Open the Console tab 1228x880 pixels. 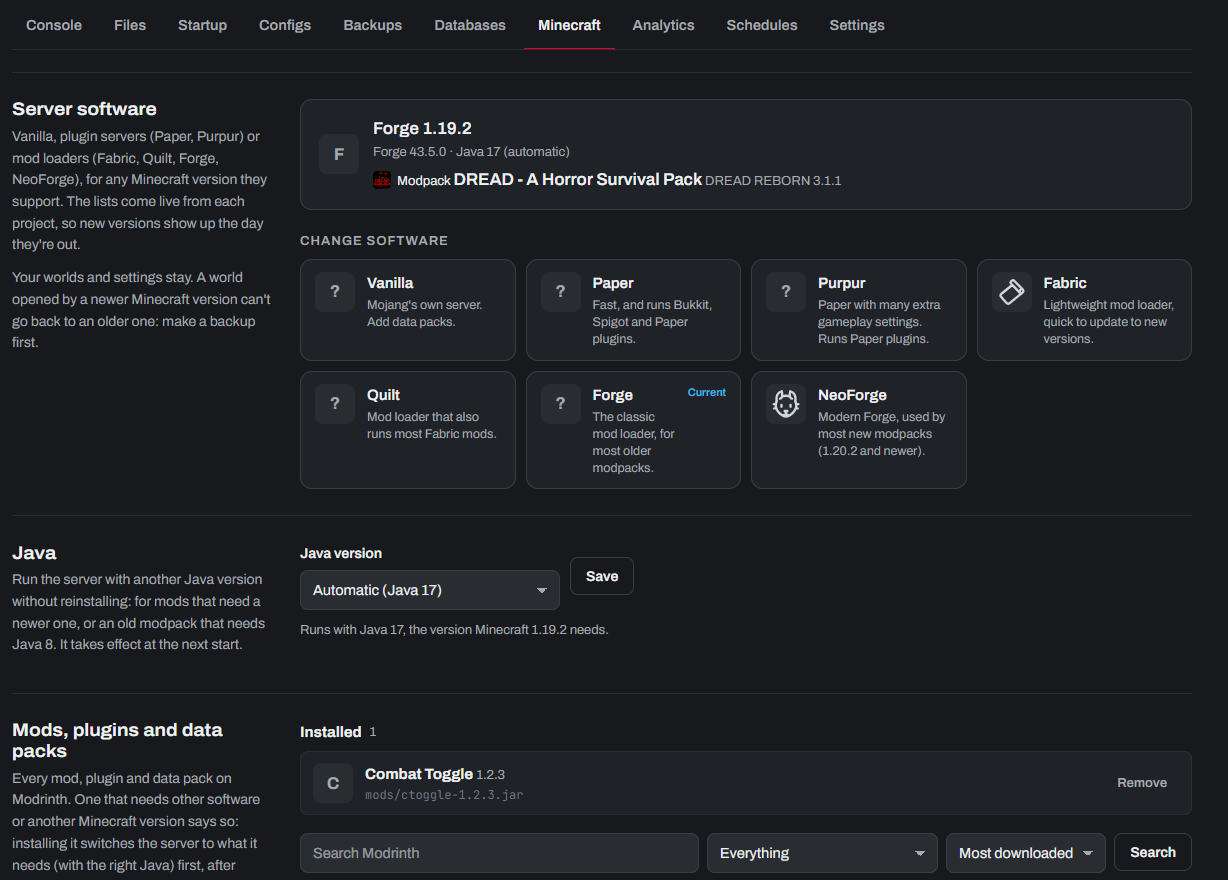point(54,25)
